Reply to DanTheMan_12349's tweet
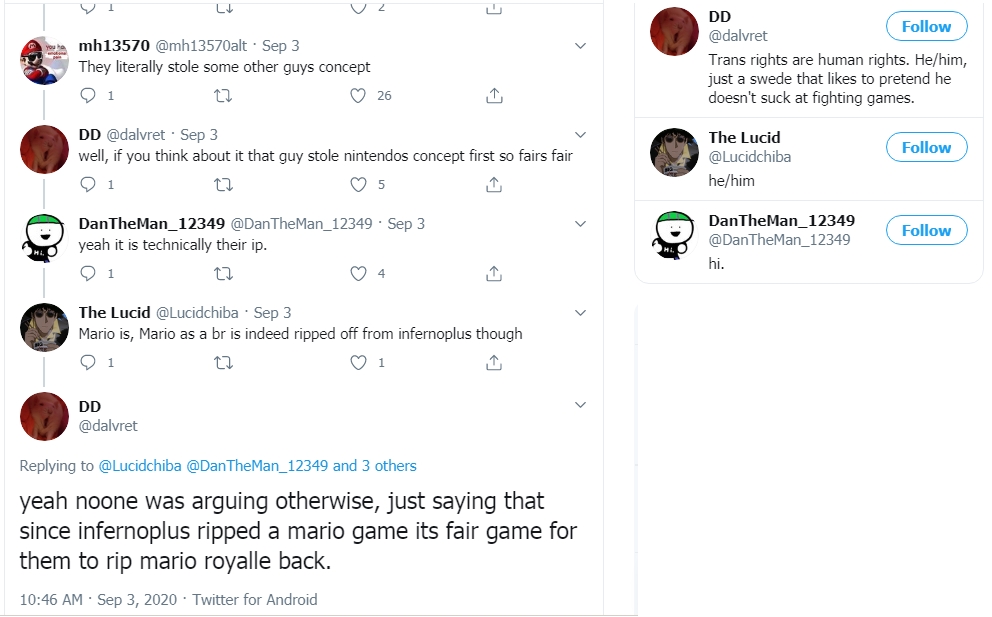 (x=88, y=274)
